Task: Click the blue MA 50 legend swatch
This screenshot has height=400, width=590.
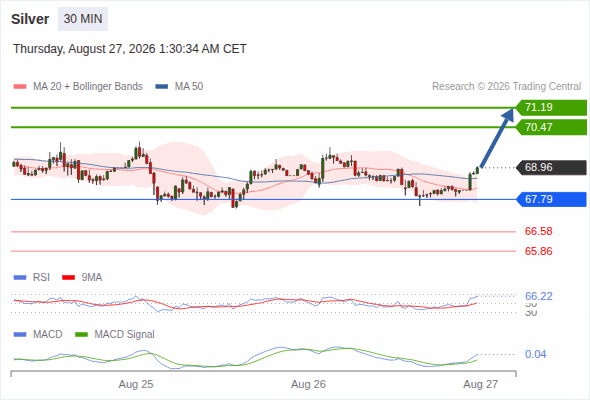Action: 162,87
